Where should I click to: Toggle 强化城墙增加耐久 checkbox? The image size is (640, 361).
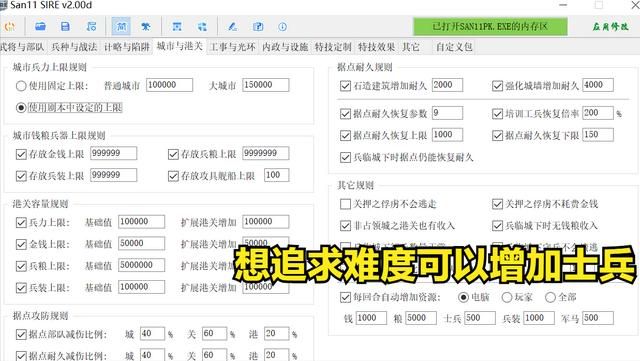[497, 86]
